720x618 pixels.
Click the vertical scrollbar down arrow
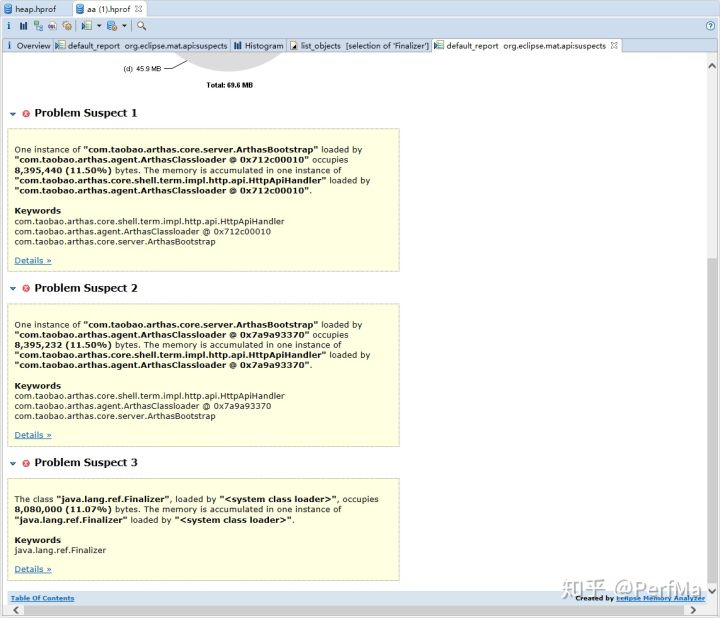point(712,590)
